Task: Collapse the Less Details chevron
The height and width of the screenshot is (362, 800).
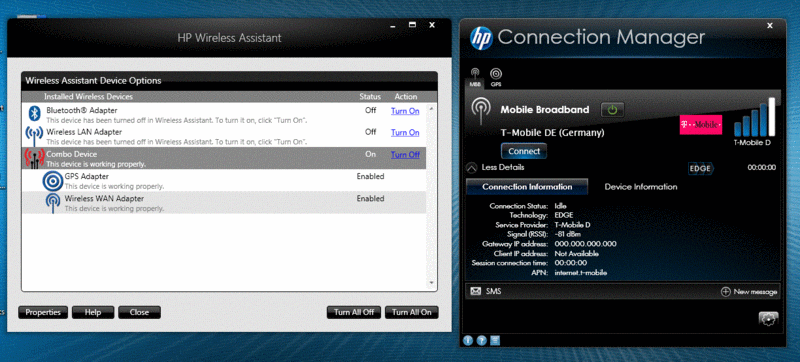Action: (472, 167)
